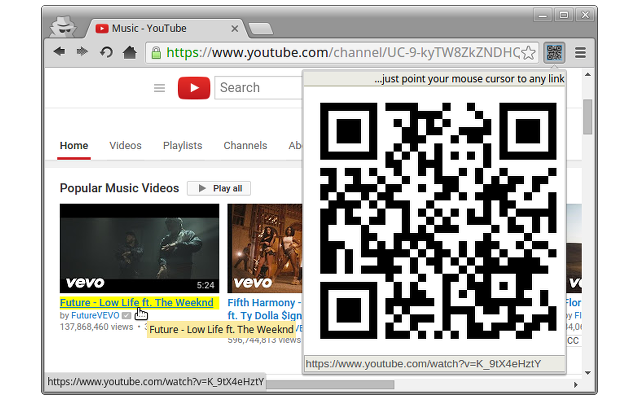Visit the FutureVEVO channel link
Viewport: 640px width, 400px height.
[95, 316]
